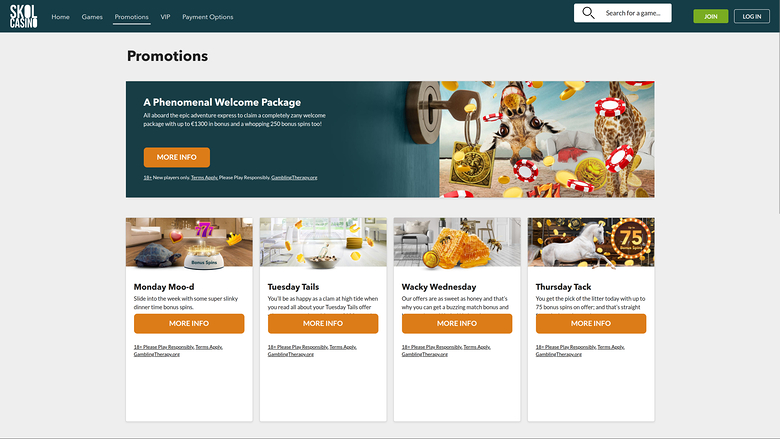
Task: Select the Wacky Wednesday honeycomb image
Action: (x=457, y=243)
